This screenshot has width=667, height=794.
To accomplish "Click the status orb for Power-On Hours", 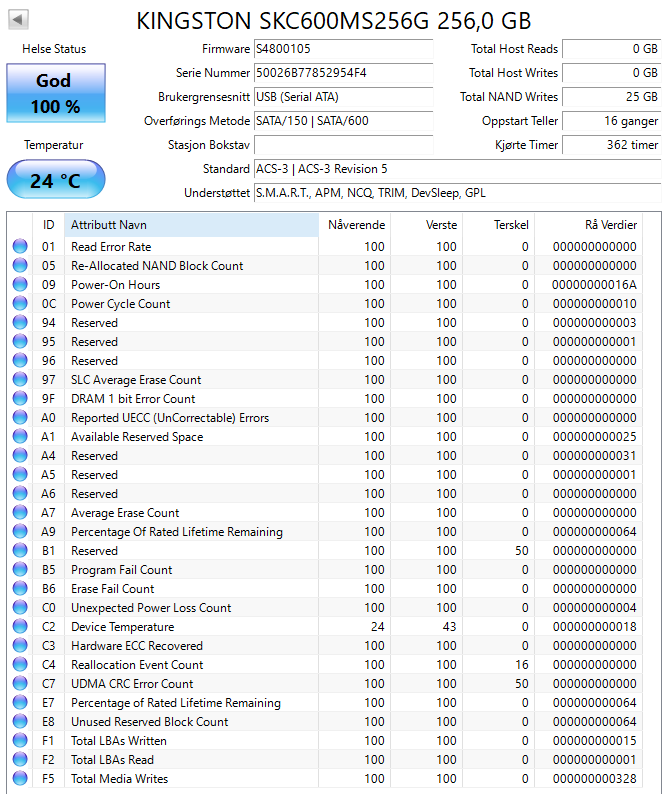I will coord(20,284).
